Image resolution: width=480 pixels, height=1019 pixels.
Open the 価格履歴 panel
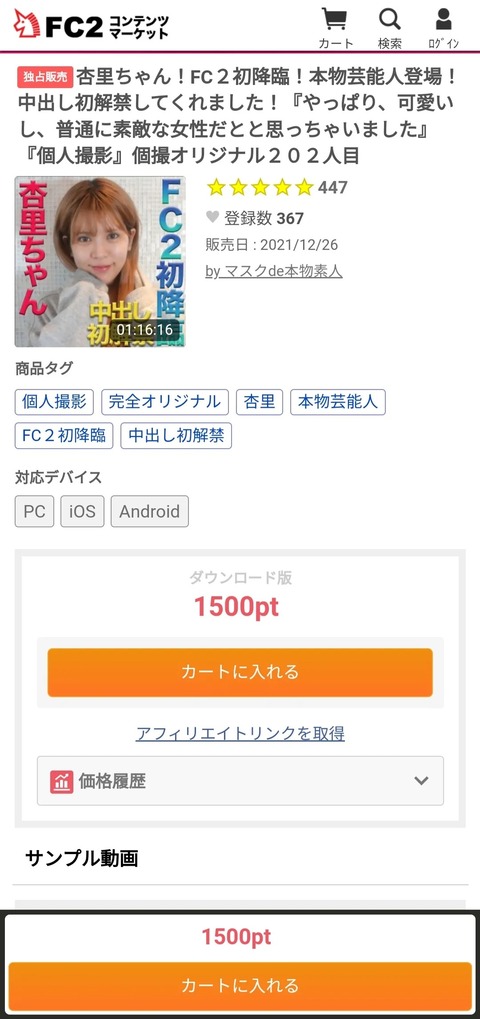coord(240,780)
